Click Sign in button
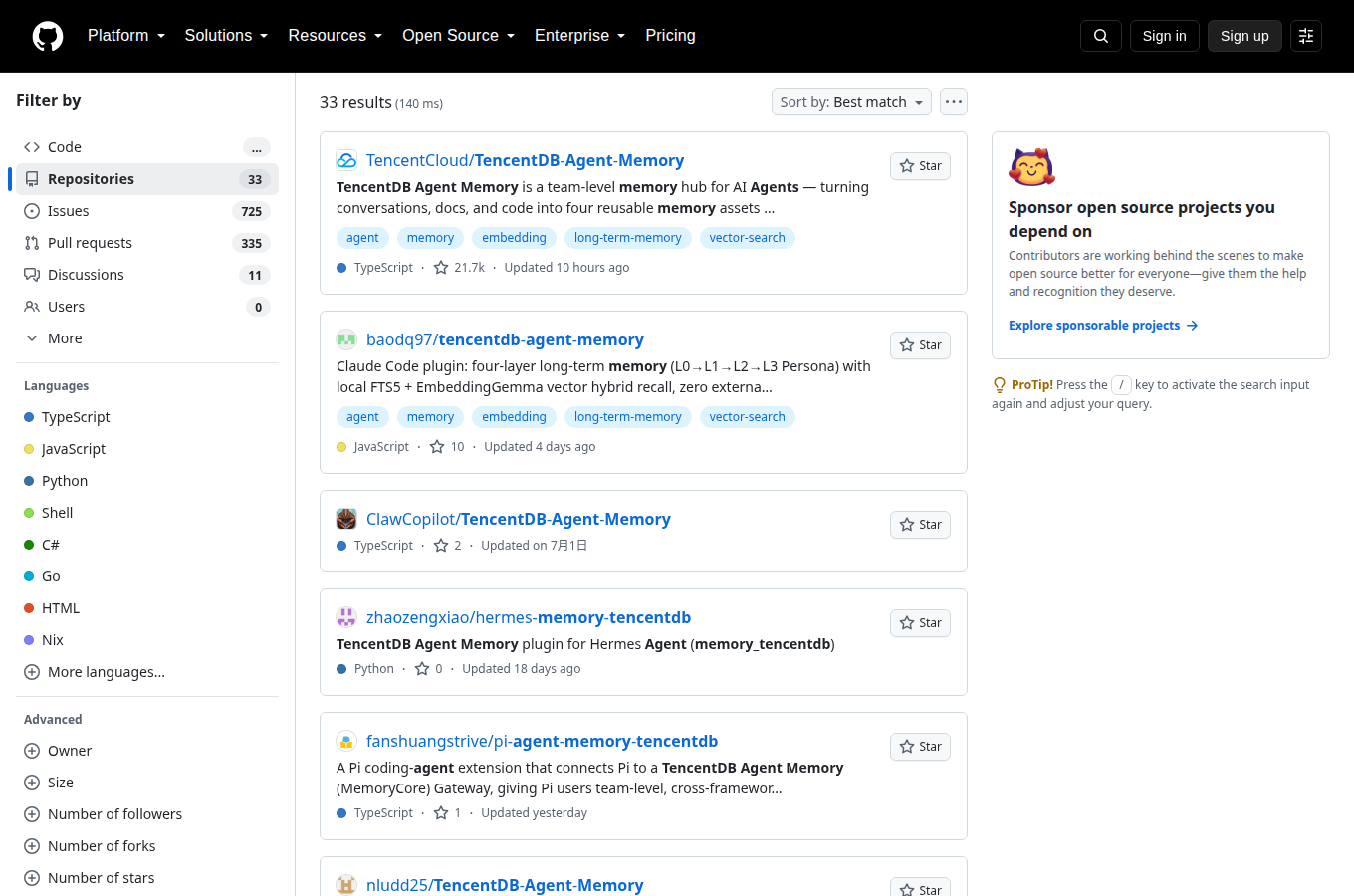 coord(1165,36)
